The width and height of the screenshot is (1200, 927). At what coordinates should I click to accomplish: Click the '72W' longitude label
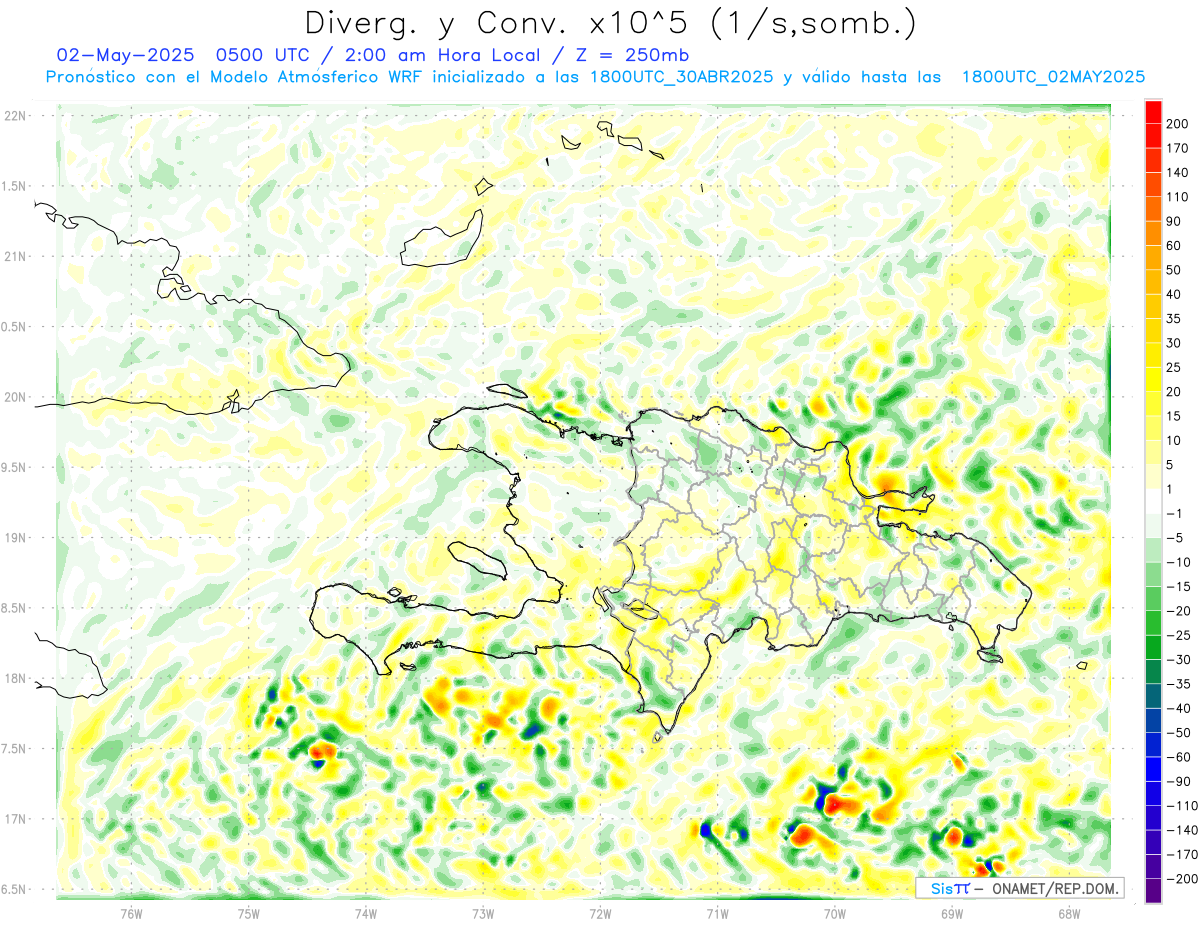[x=600, y=913]
